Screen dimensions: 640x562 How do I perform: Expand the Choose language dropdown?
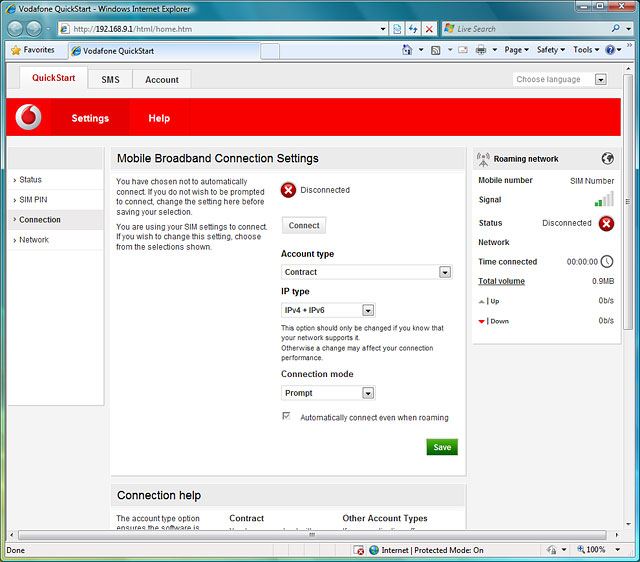coord(601,80)
